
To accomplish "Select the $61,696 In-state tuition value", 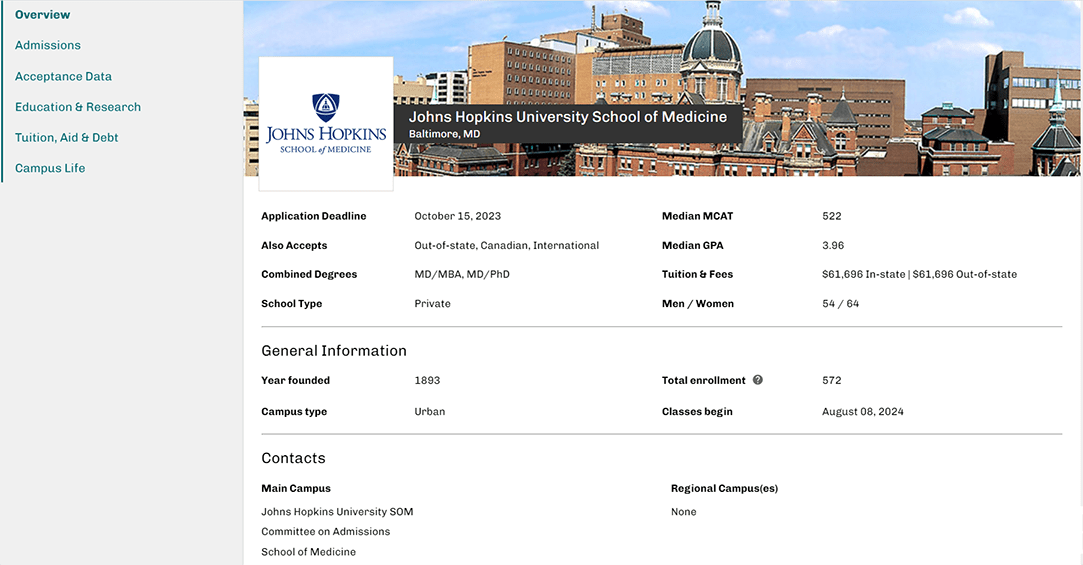I will [x=863, y=274].
